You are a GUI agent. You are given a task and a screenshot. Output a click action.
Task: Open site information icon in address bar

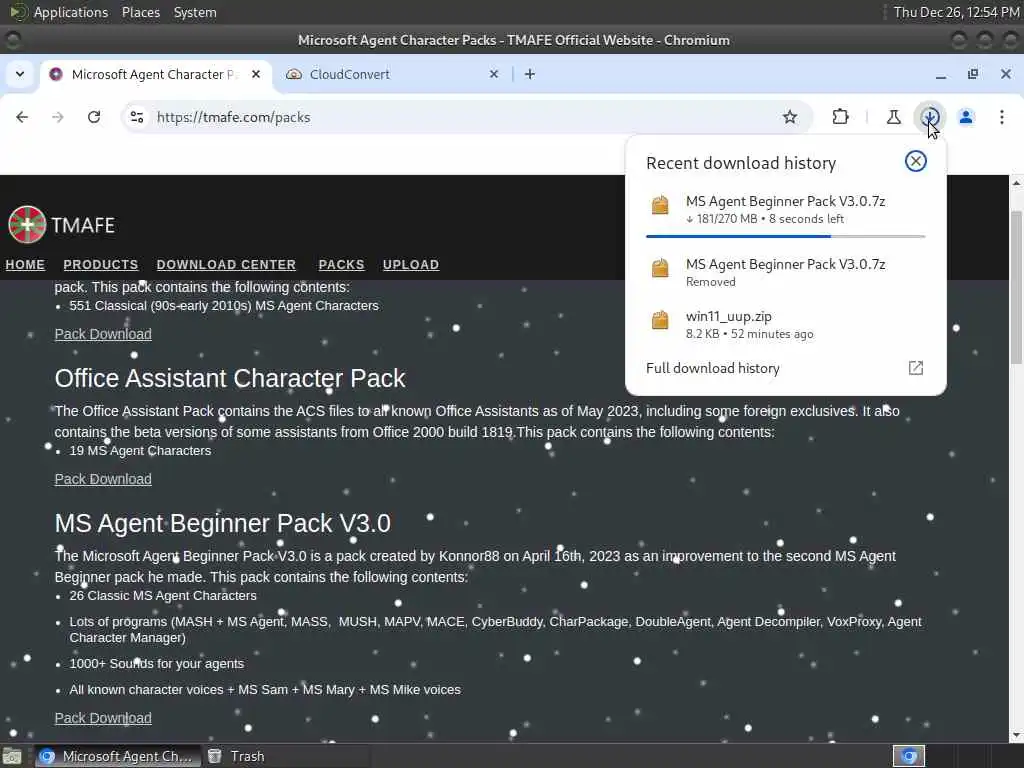pyautogui.click(x=137, y=117)
